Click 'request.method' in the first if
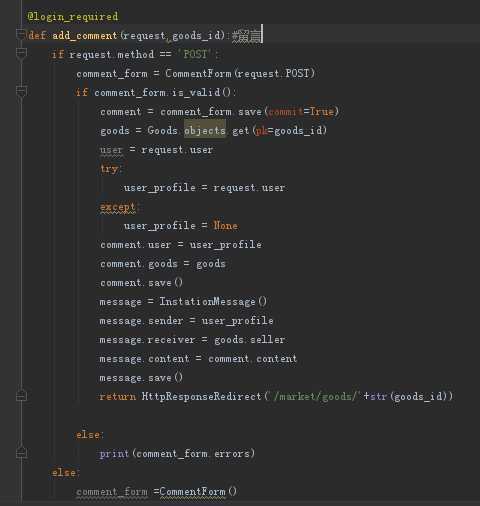480x506 pixels. [112, 54]
